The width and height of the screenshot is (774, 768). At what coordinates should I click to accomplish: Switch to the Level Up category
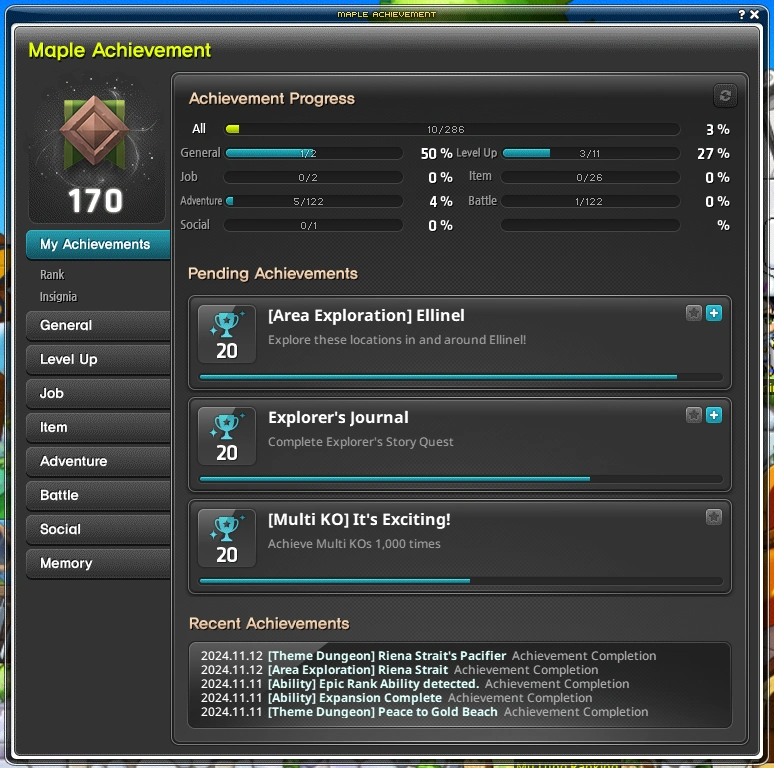pos(98,359)
